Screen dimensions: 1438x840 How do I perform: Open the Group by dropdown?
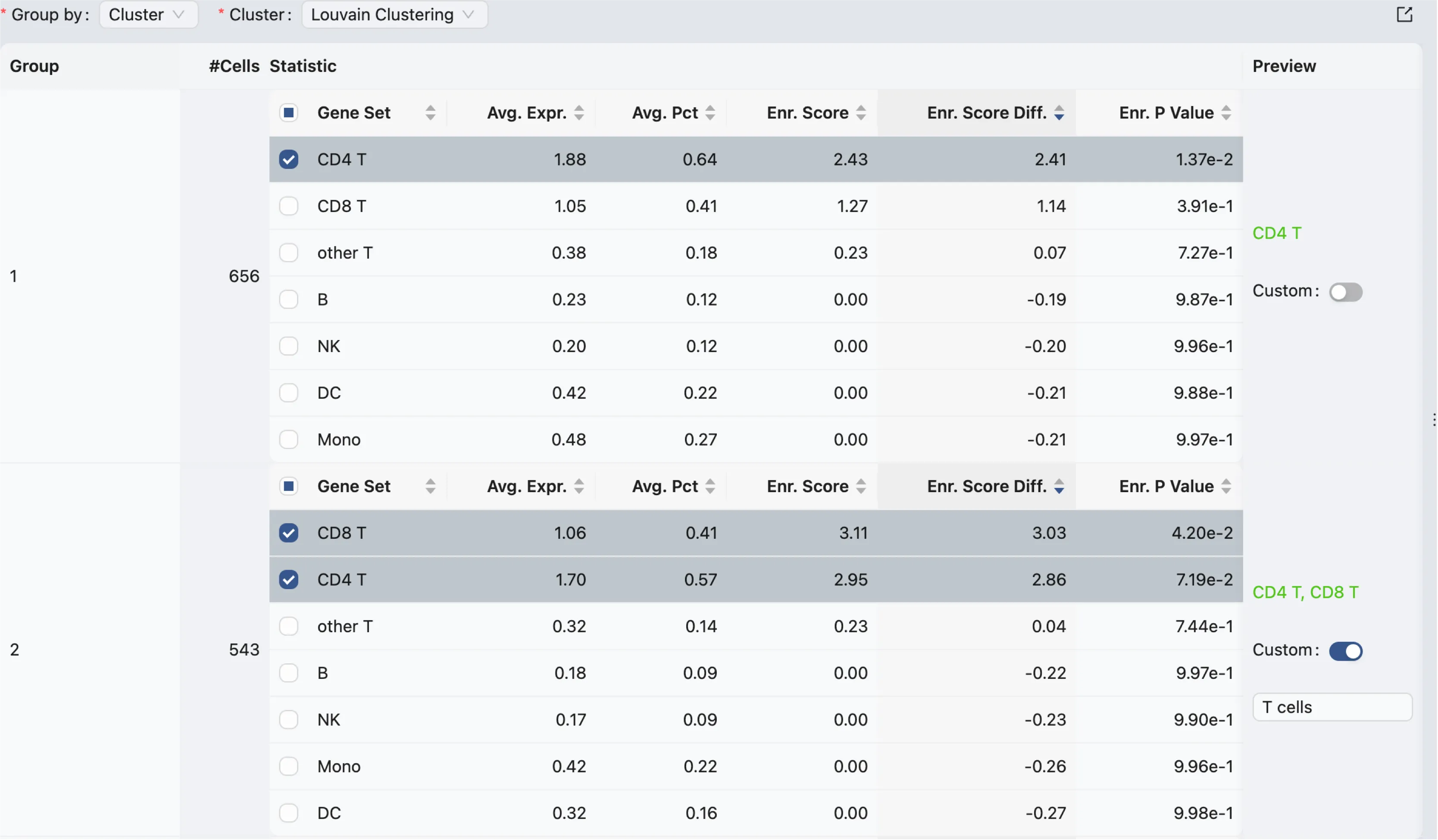(x=148, y=15)
